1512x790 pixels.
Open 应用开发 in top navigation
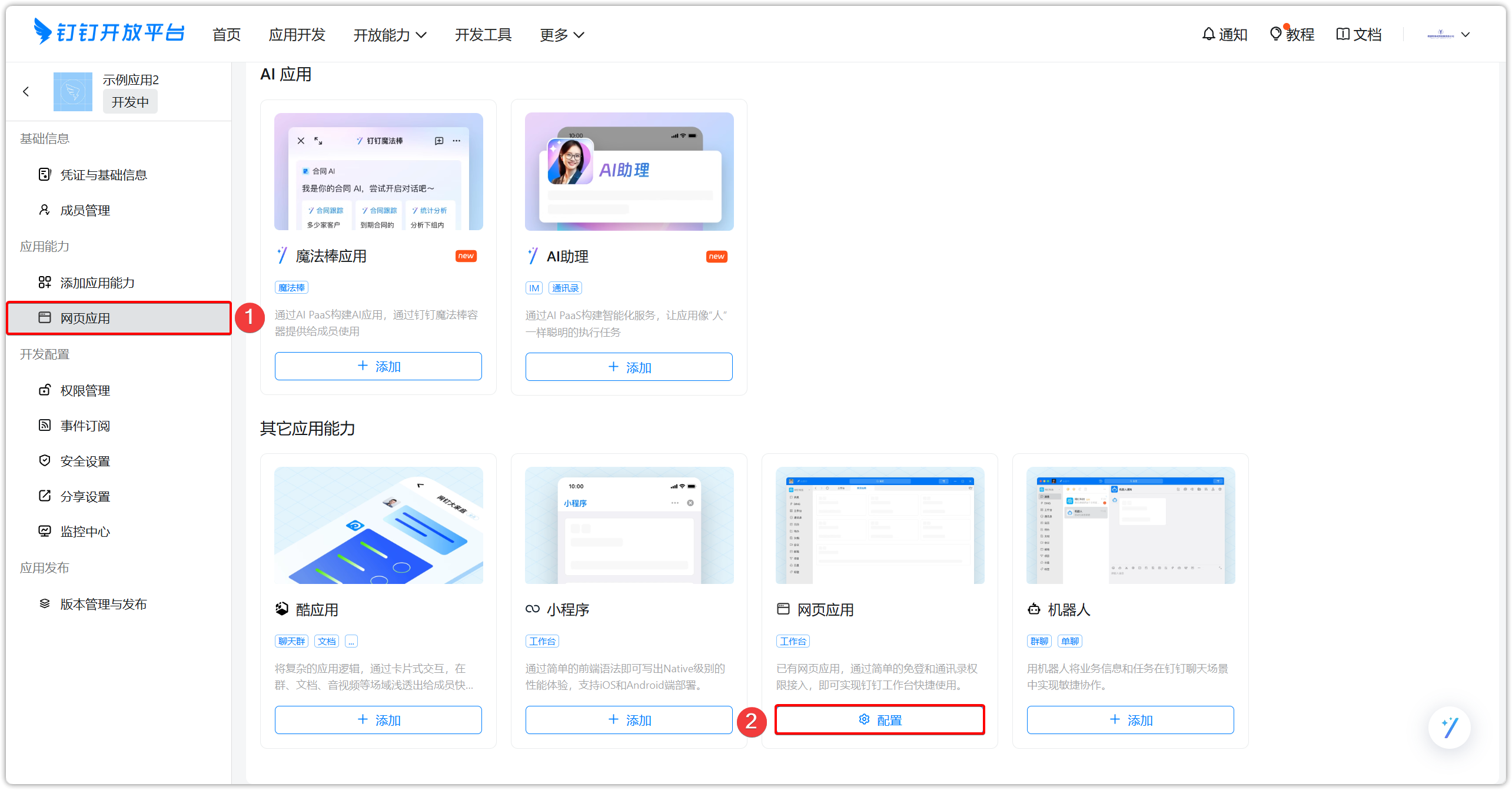297,35
